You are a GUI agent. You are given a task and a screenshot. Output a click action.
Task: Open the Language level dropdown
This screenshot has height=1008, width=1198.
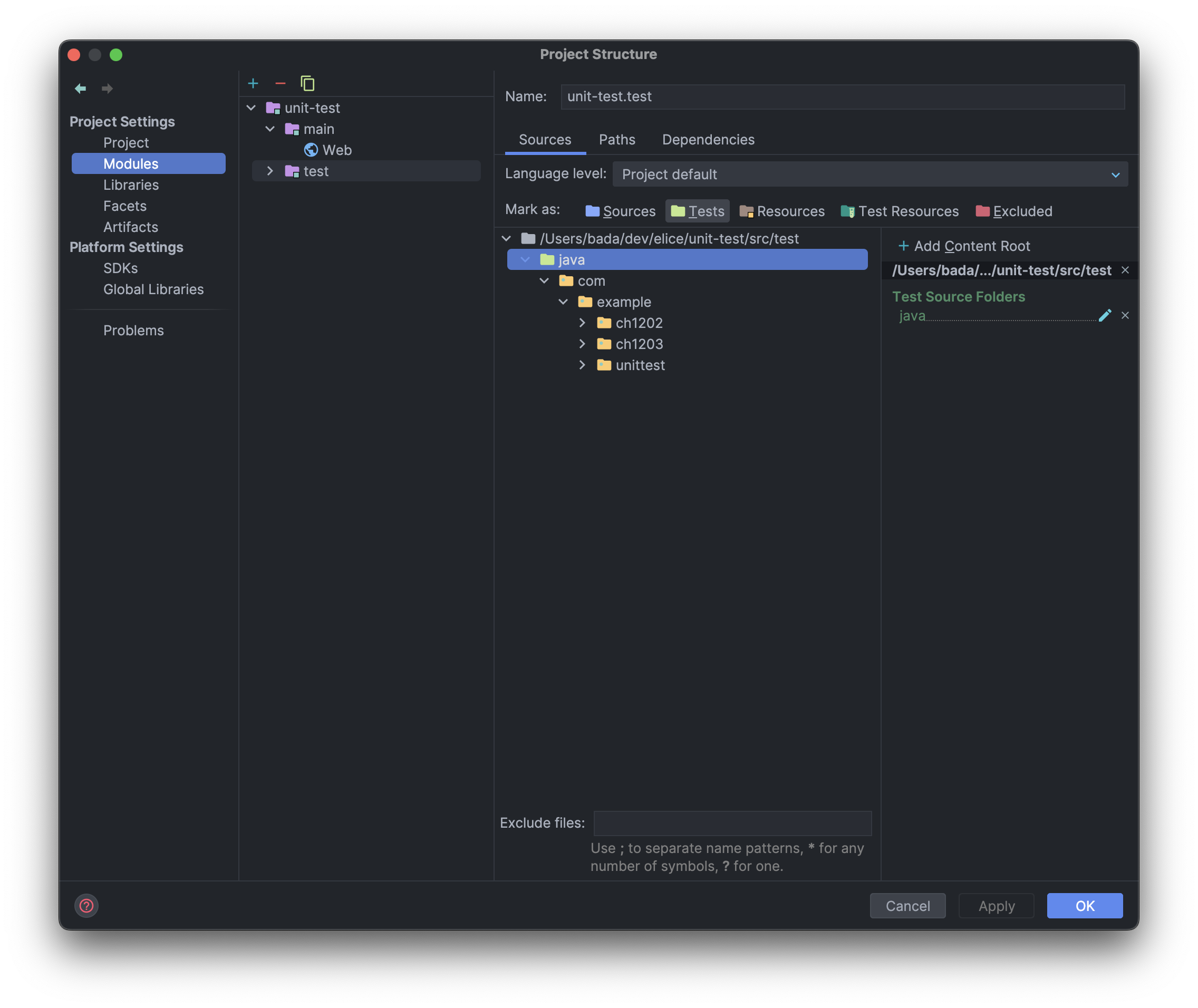870,175
